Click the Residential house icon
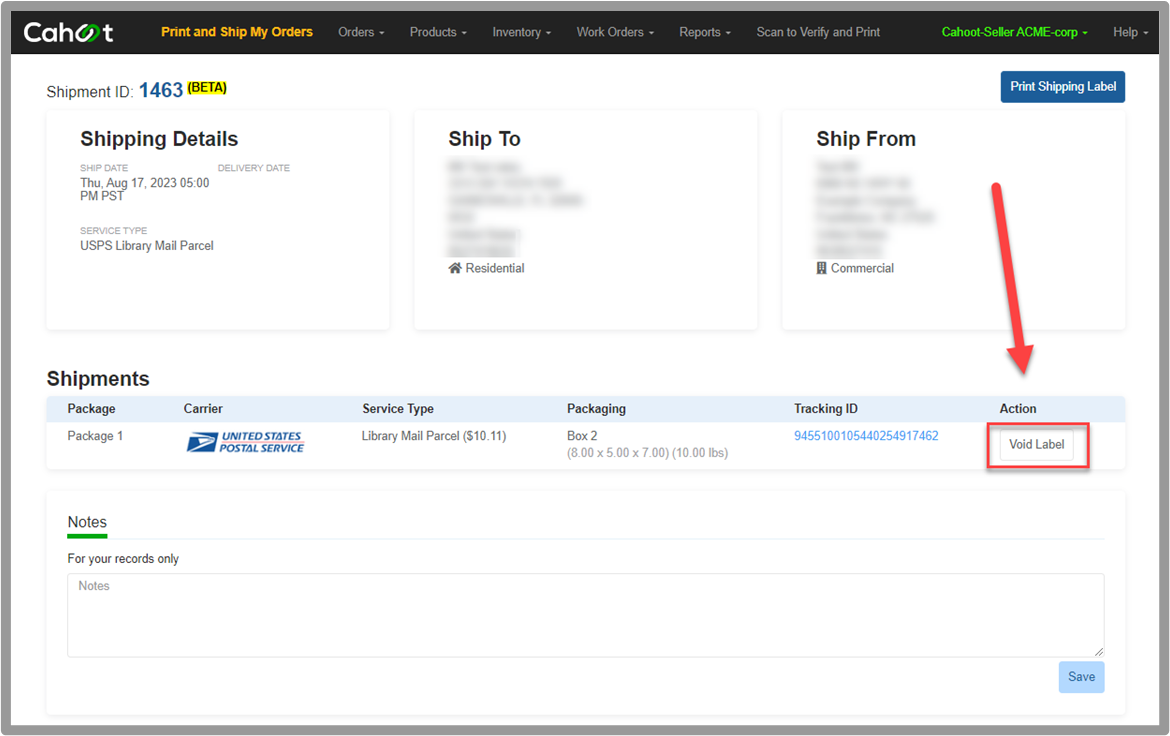 point(454,268)
